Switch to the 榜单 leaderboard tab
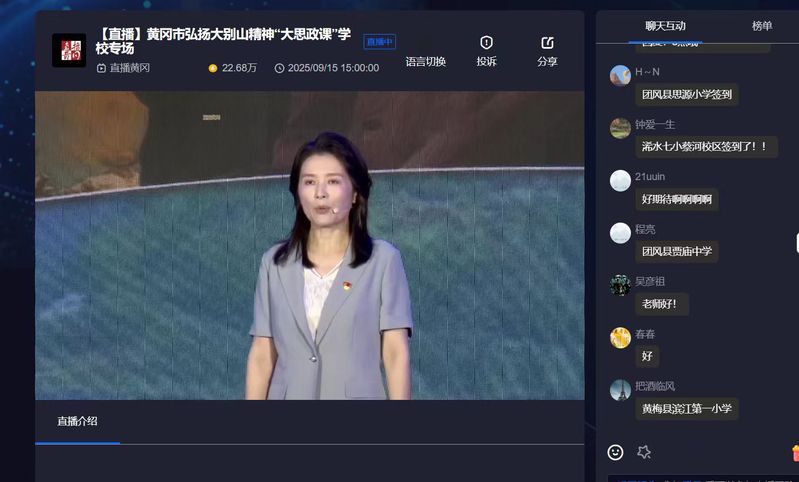This screenshot has width=799, height=482. 762,26
